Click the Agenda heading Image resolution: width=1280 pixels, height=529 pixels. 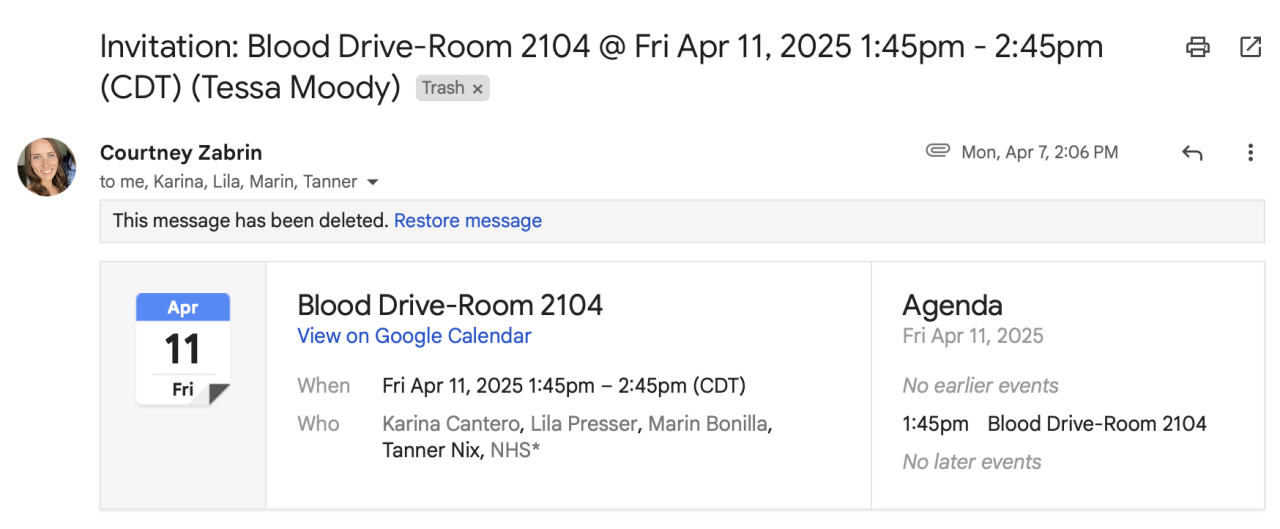[952, 305]
